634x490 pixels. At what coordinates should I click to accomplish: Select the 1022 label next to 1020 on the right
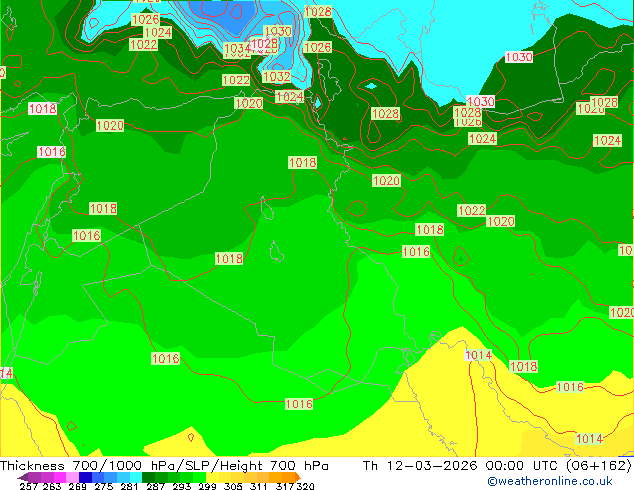471,210
